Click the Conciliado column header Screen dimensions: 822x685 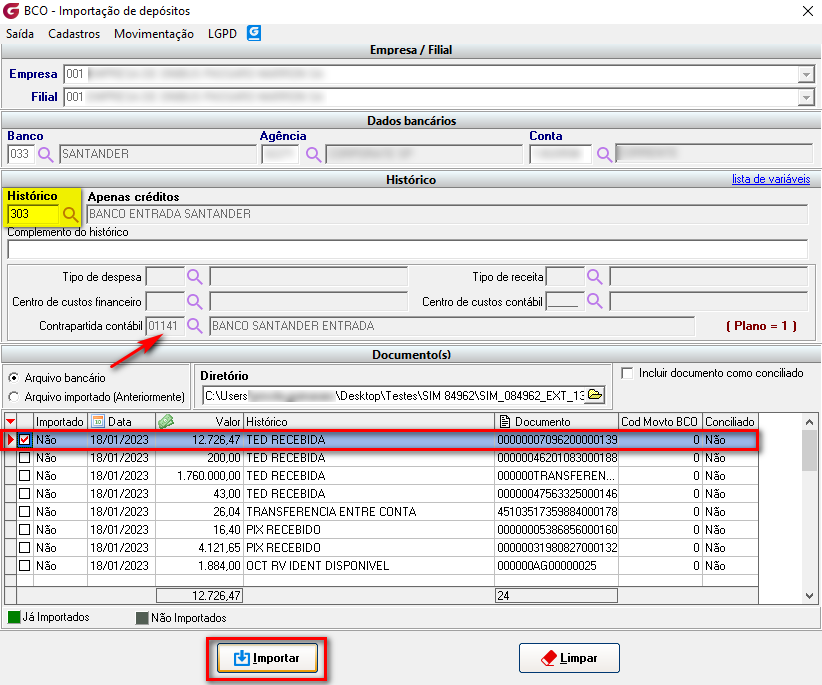pyautogui.click(x=730, y=421)
